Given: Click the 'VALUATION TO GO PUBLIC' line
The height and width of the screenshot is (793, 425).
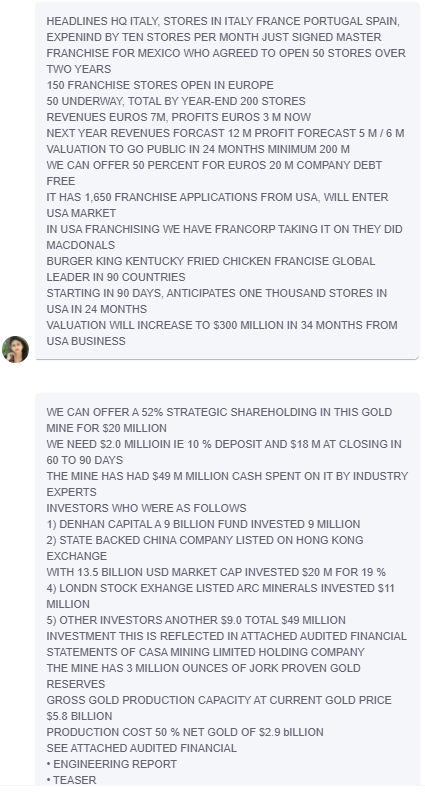Looking at the screenshot, I should [198, 150].
